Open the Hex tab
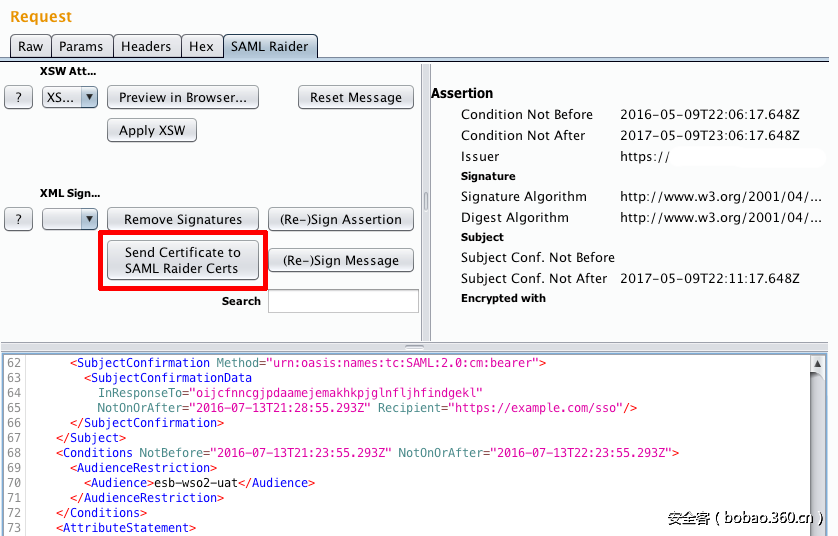The image size is (838, 536). 201,46
